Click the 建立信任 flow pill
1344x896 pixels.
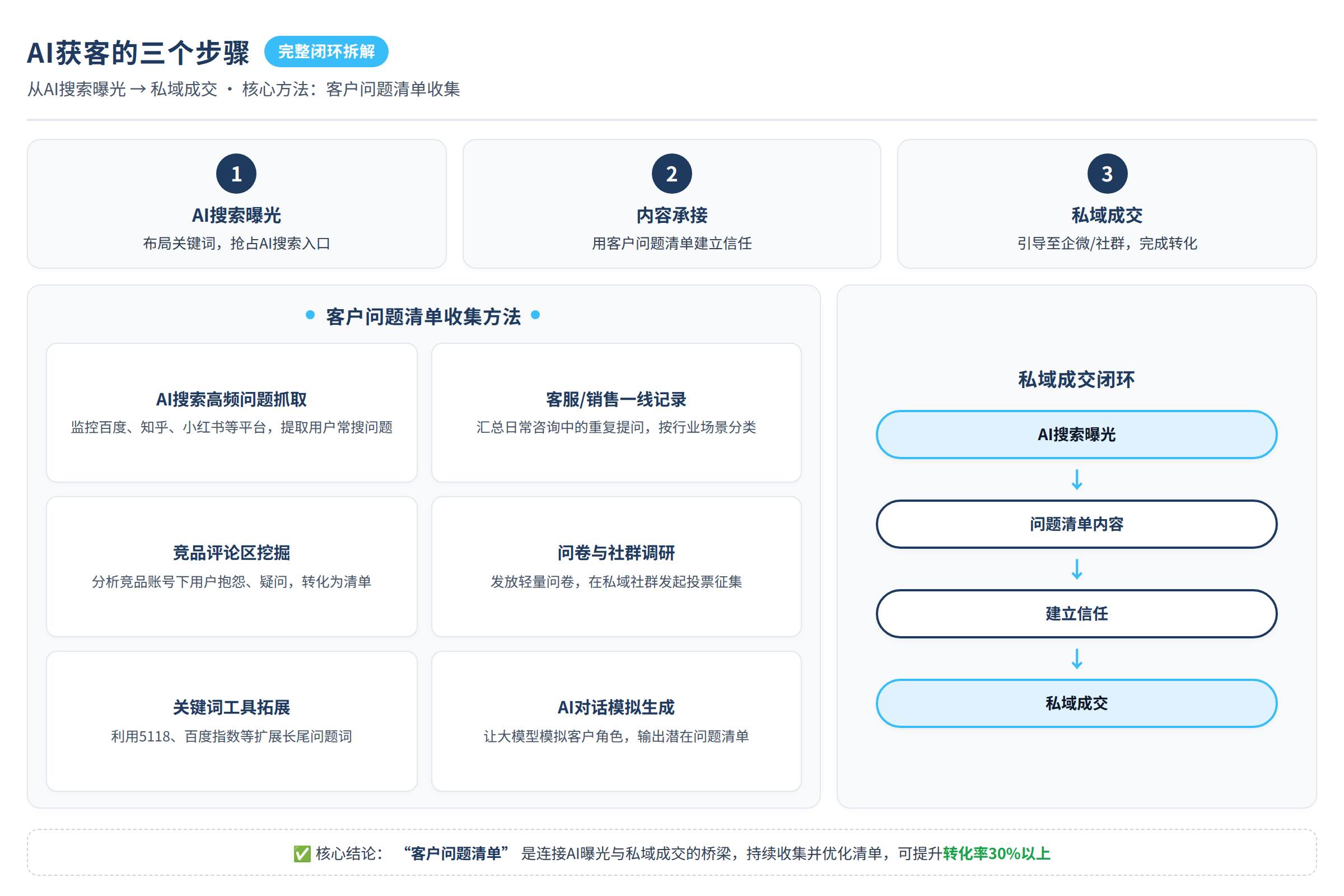[1076, 614]
